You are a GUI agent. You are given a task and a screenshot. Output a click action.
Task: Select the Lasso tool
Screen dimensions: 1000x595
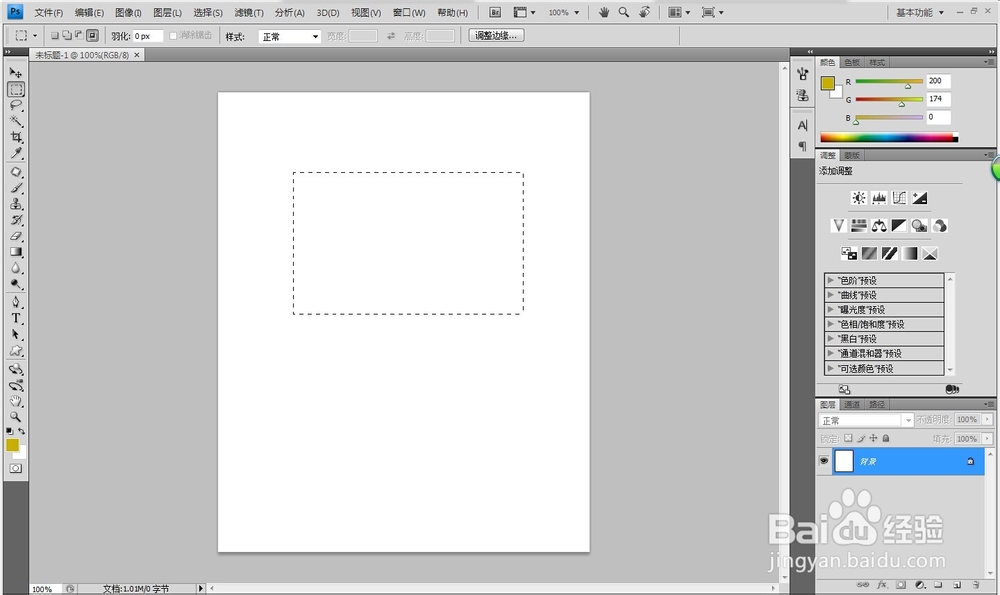pyautogui.click(x=16, y=105)
